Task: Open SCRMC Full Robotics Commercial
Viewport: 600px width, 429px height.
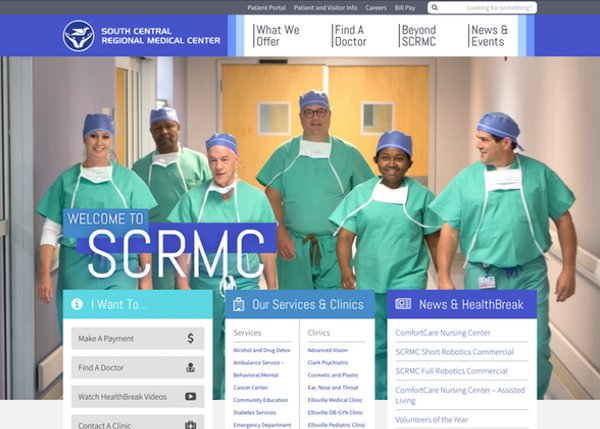Action: pos(451,371)
